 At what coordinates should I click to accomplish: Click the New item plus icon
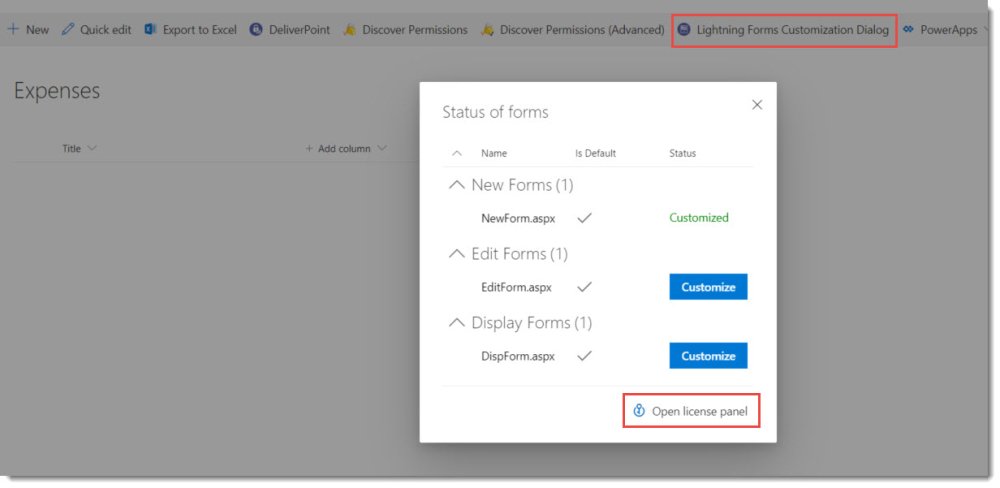tap(13, 29)
